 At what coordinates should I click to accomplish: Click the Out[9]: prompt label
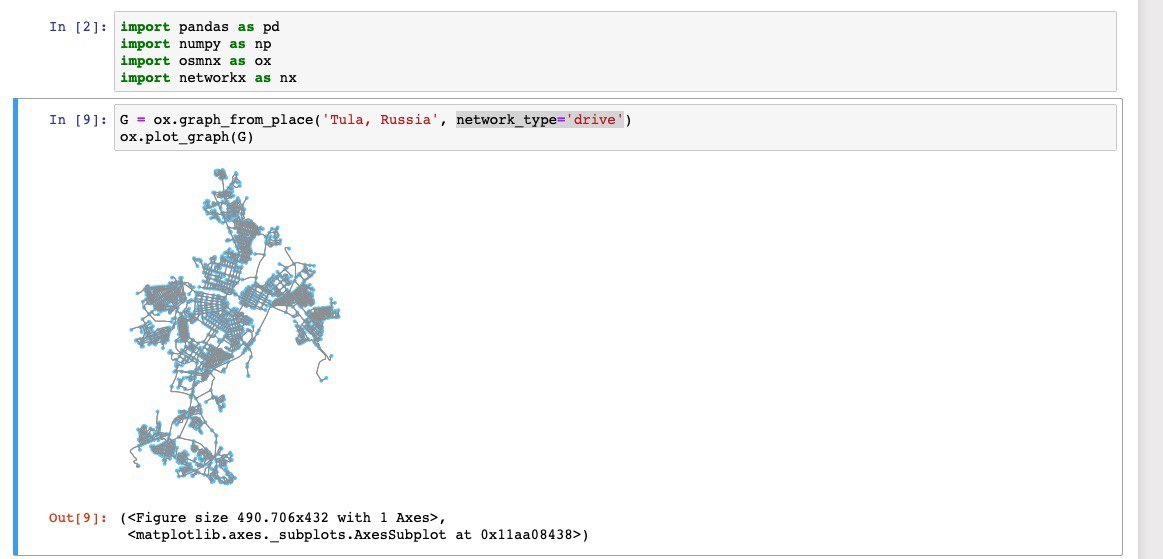point(79,517)
